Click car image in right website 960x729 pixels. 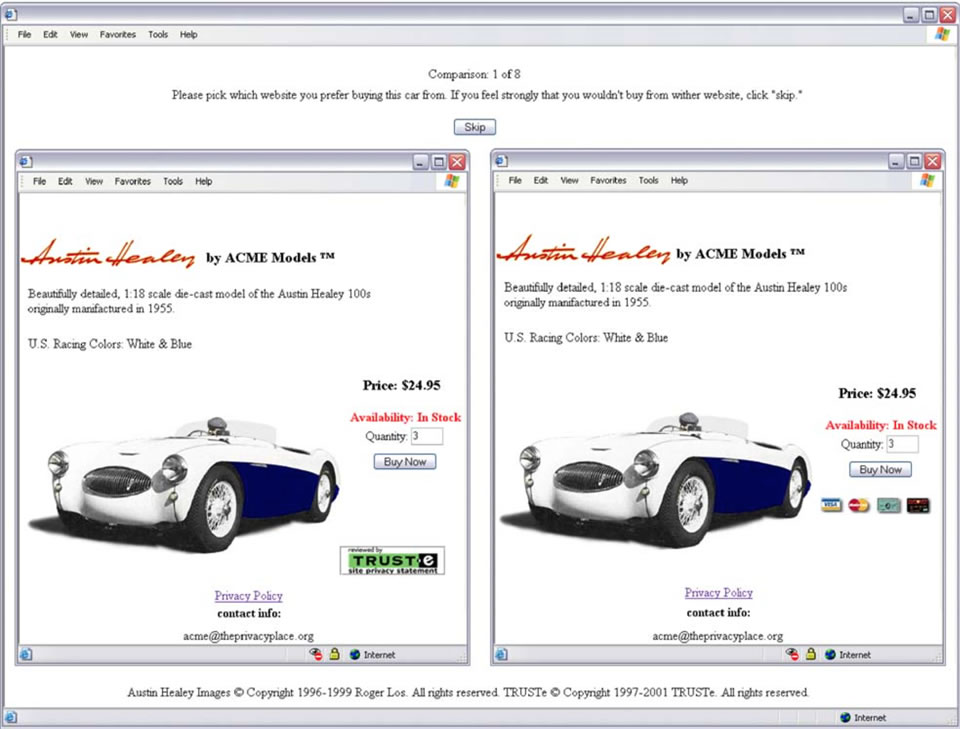click(x=655, y=479)
